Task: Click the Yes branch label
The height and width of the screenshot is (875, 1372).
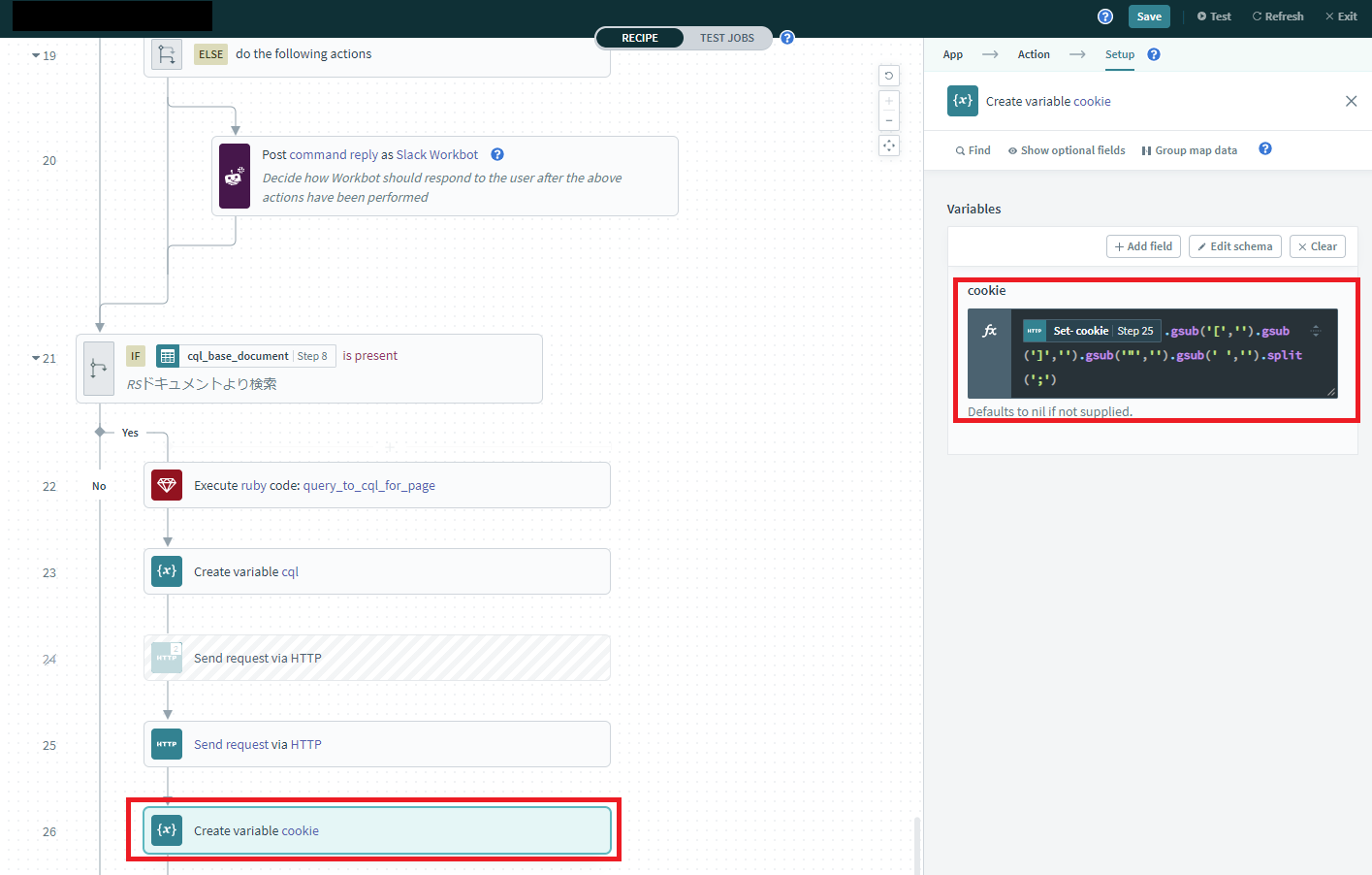Action: point(130,433)
